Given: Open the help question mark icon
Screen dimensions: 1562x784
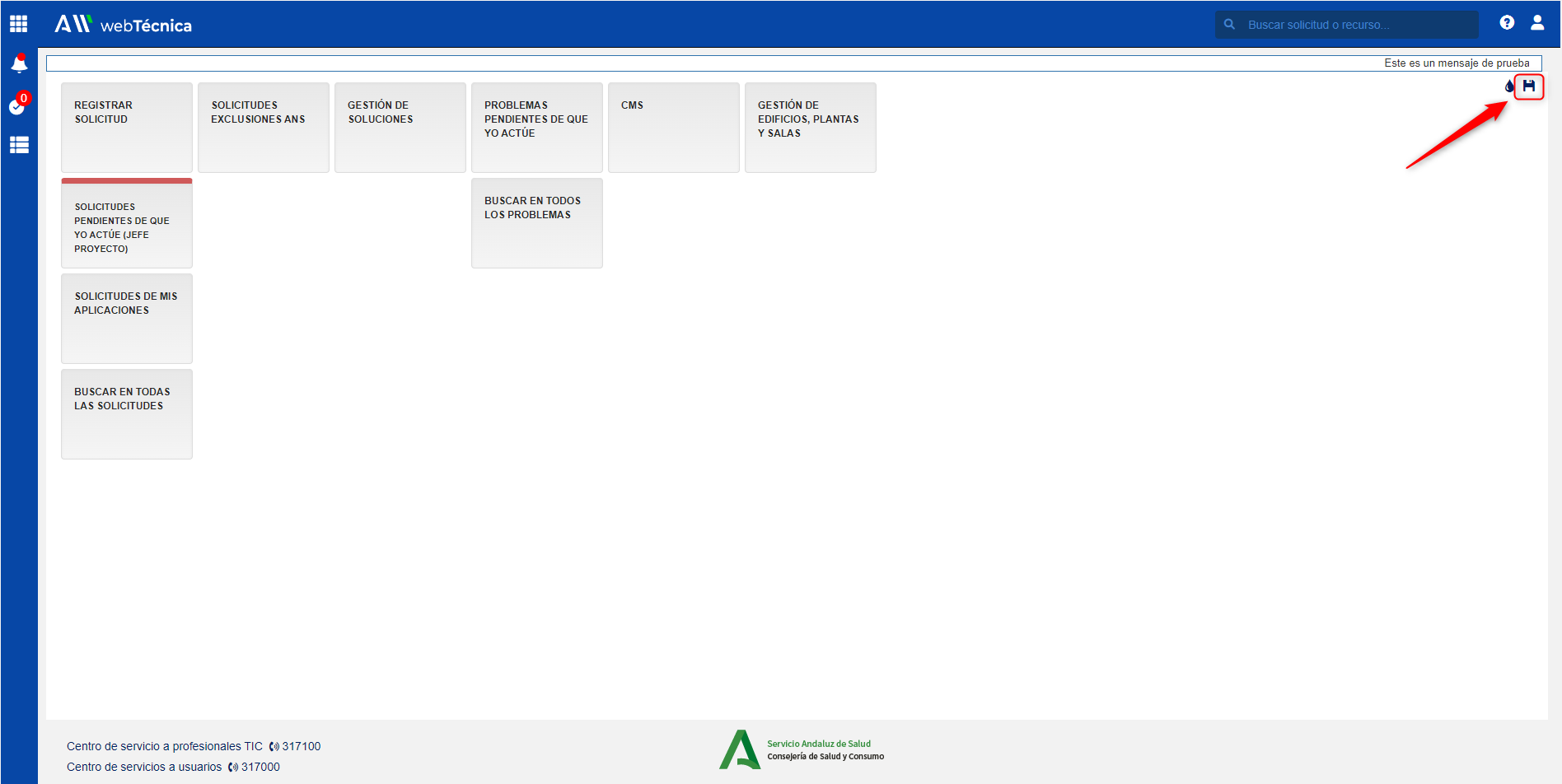Looking at the screenshot, I should (1507, 23).
